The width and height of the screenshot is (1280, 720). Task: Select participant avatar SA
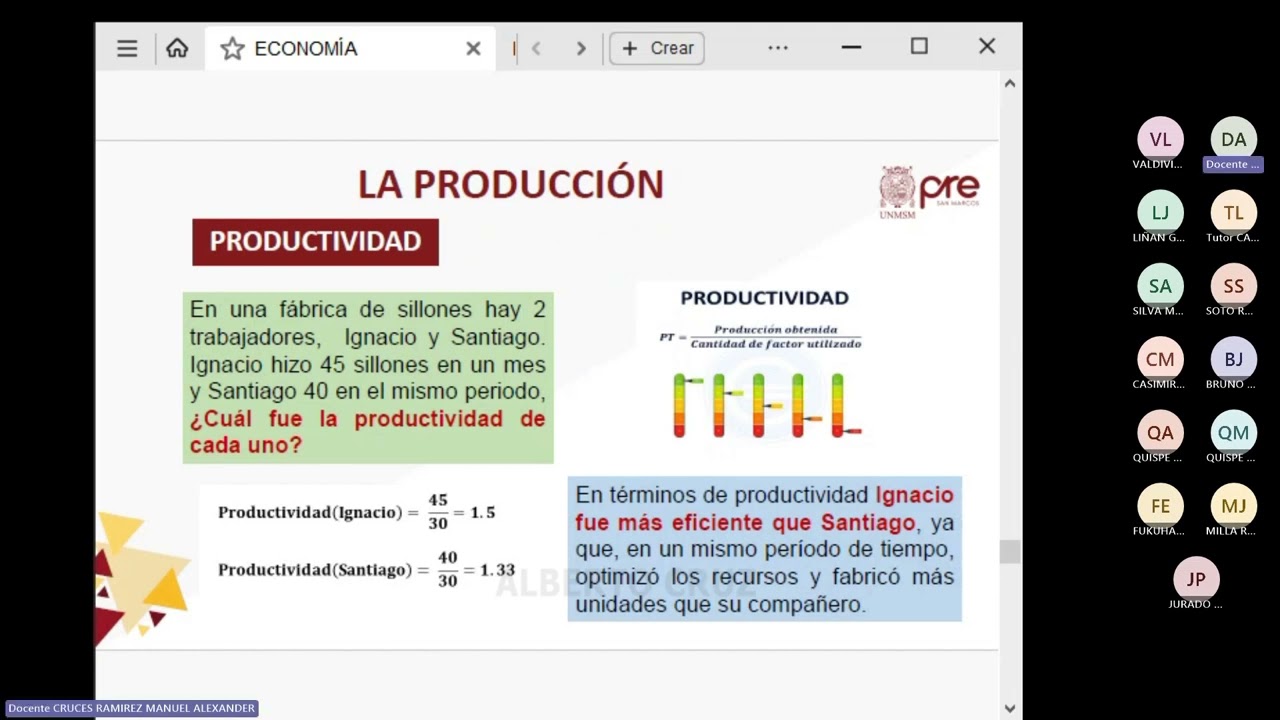tap(1160, 286)
